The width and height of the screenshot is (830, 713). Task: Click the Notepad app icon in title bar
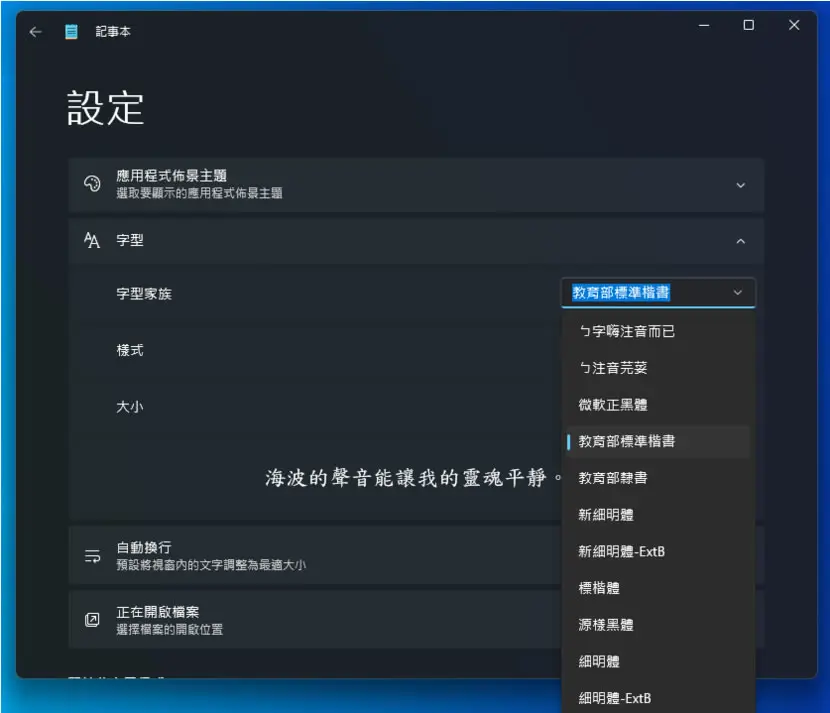click(x=71, y=32)
